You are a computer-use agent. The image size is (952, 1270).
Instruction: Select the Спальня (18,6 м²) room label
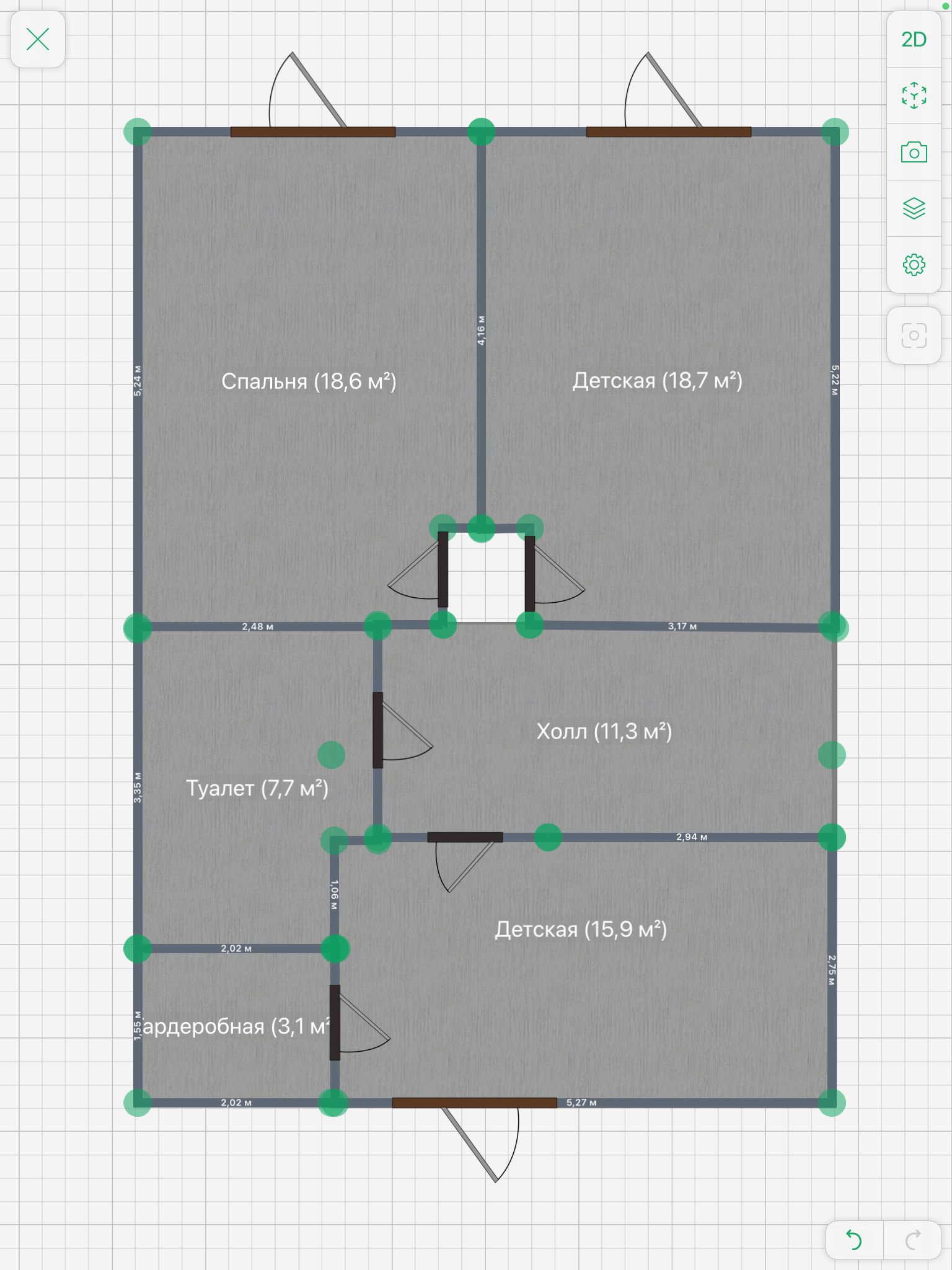coord(309,381)
